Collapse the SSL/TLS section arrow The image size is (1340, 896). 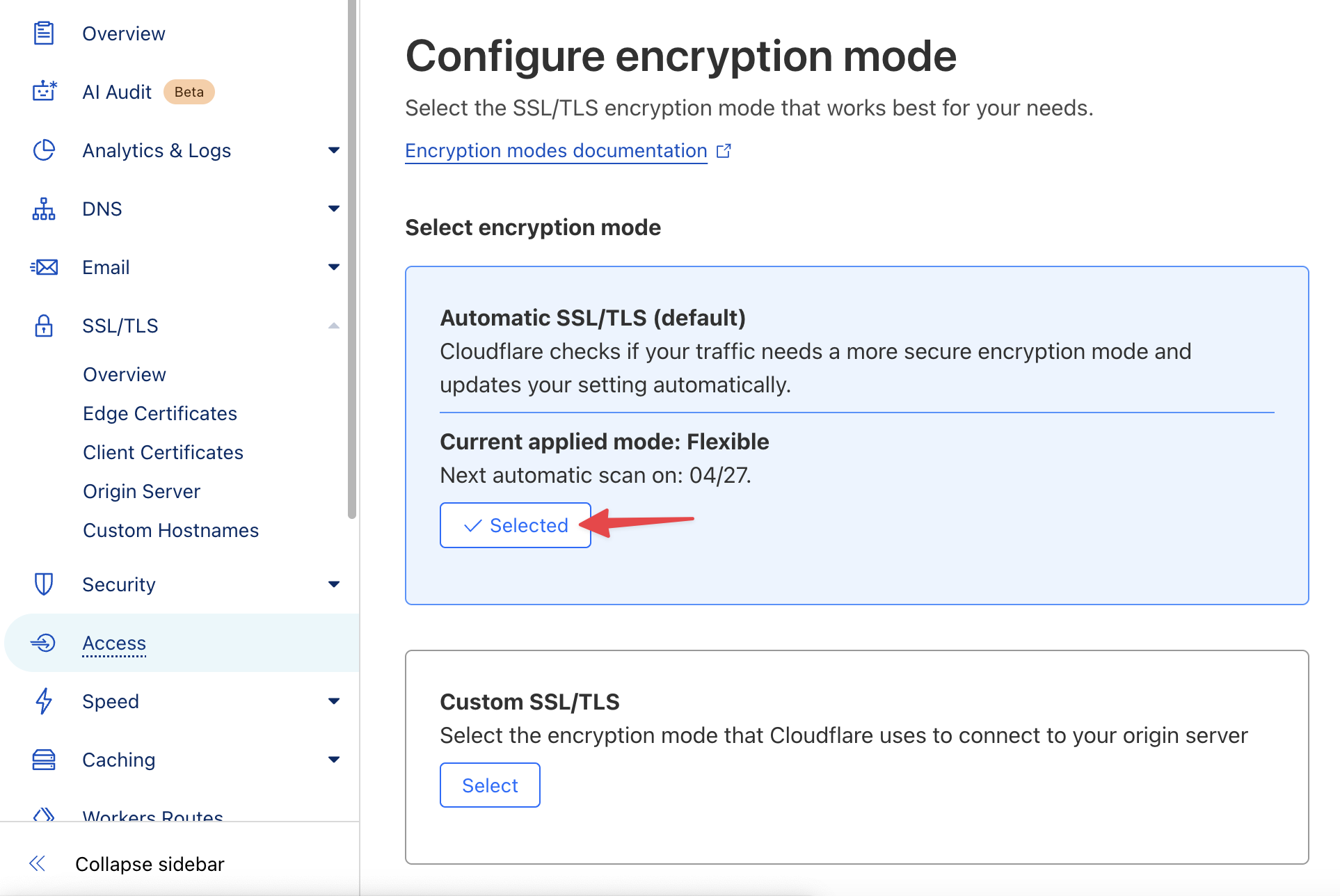334,326
